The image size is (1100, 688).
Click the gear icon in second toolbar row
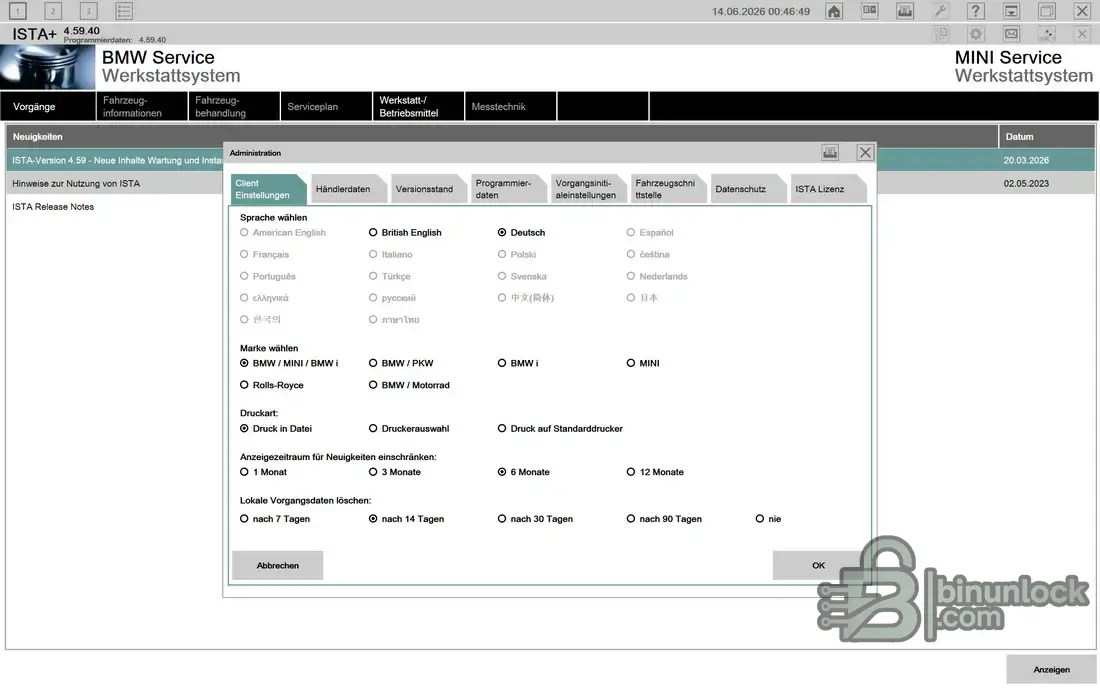click(976, 33)
